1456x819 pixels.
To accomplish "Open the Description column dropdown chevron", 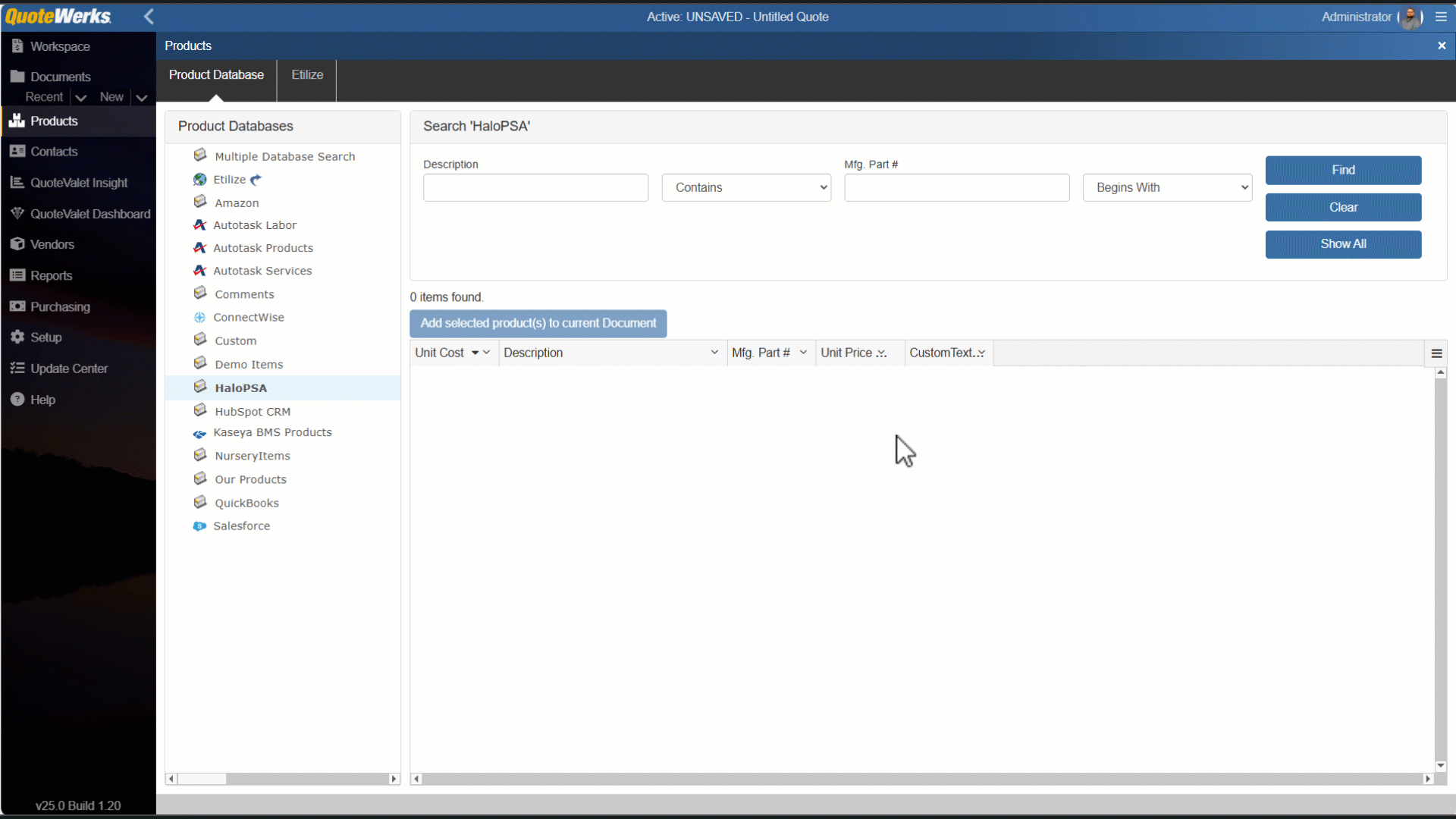I will [x=714, y=353].
